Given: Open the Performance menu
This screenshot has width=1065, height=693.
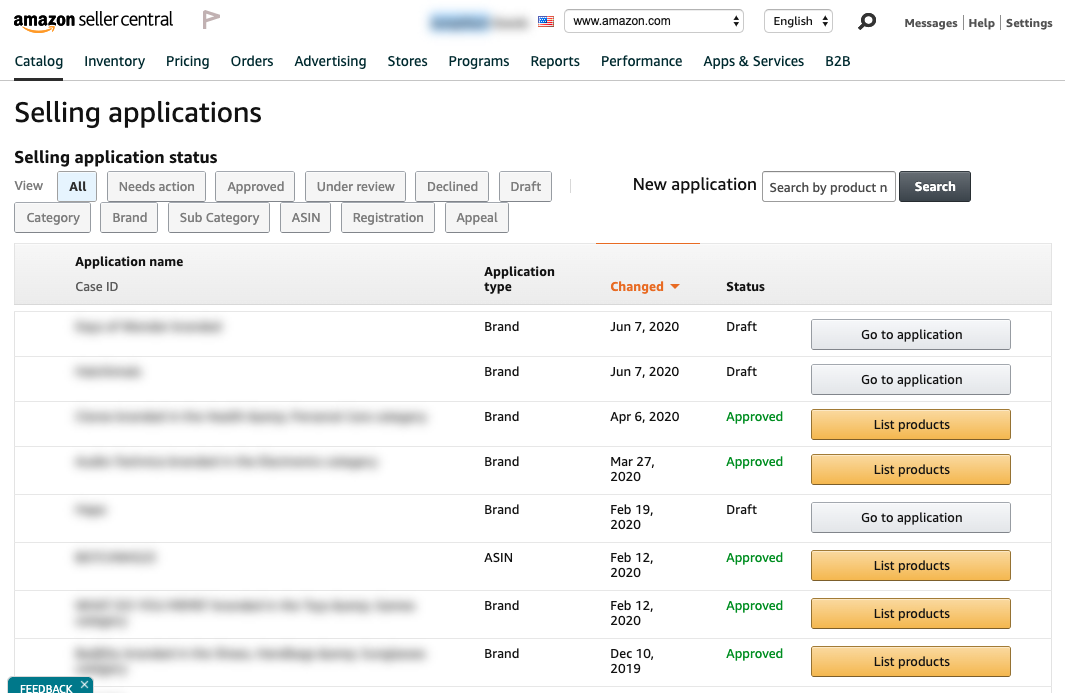Looking at the screenshot, I should pyautogui.click(x=641, y=61).
